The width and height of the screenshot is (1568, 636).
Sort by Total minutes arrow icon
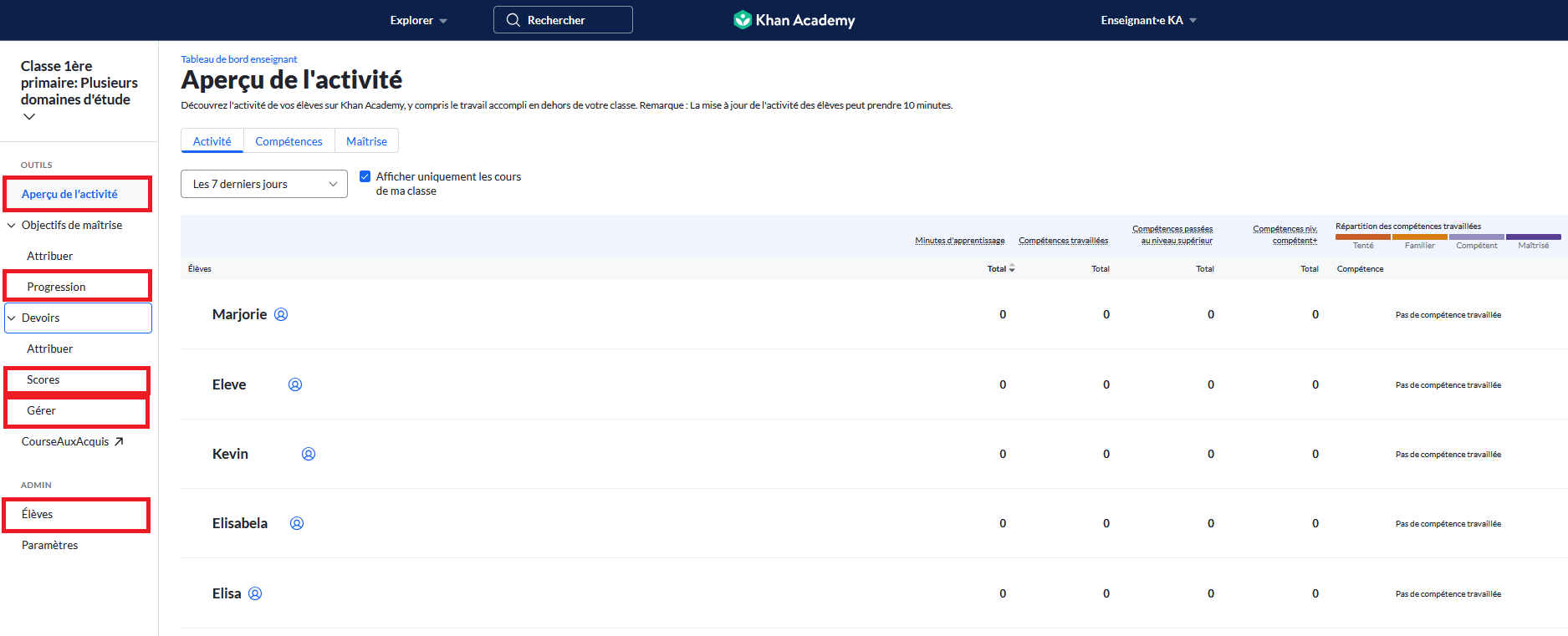click(1012, 268)
